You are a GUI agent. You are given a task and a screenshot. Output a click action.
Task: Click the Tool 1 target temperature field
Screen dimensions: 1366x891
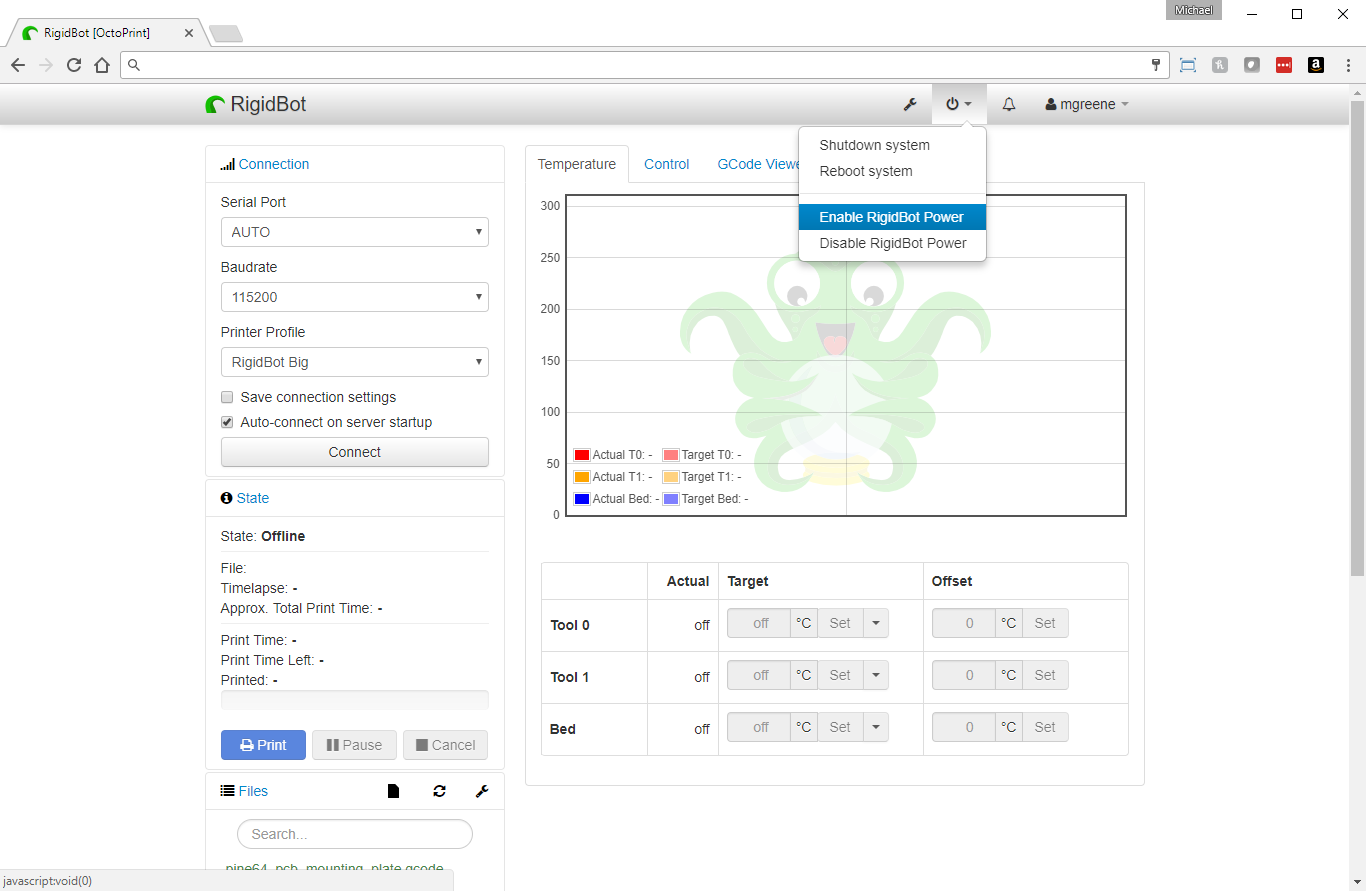[x=759, y=675]
